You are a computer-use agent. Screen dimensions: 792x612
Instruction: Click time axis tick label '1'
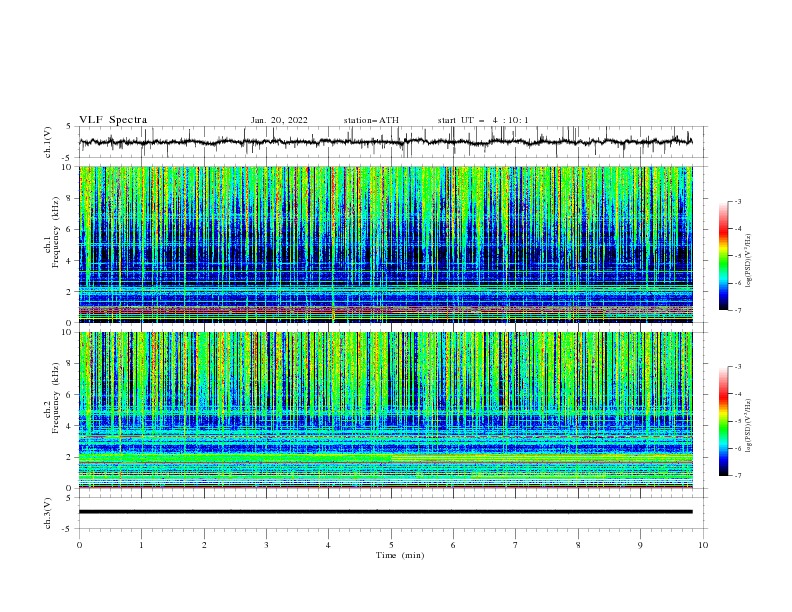(141, 545)
